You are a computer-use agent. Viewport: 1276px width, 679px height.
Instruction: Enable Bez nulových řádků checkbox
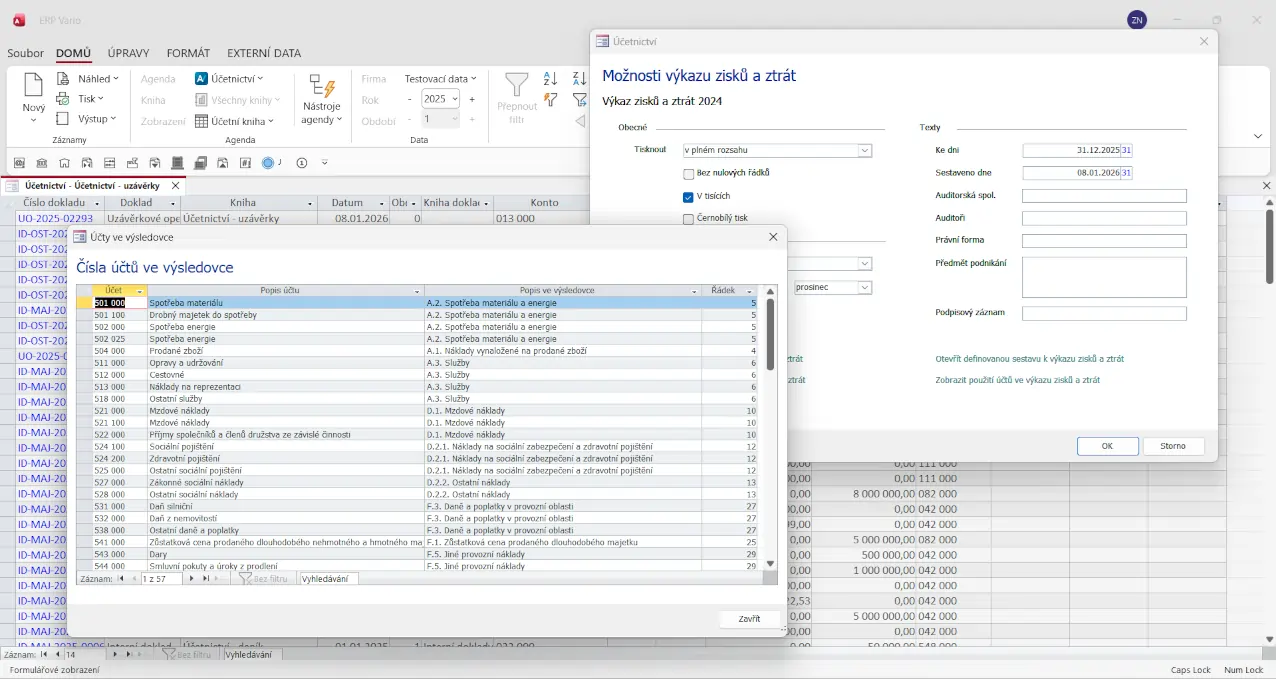click(689, 174)
